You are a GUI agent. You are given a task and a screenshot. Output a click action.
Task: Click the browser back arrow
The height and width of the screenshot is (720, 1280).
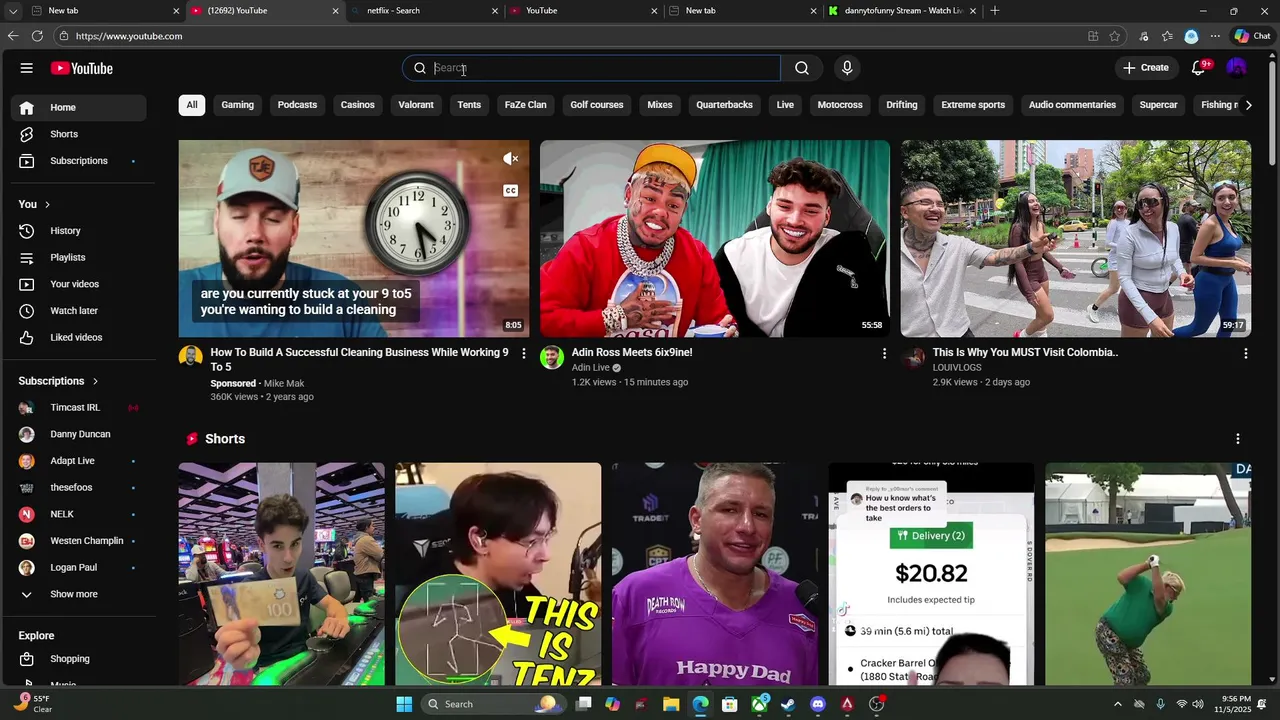[13, 36]
